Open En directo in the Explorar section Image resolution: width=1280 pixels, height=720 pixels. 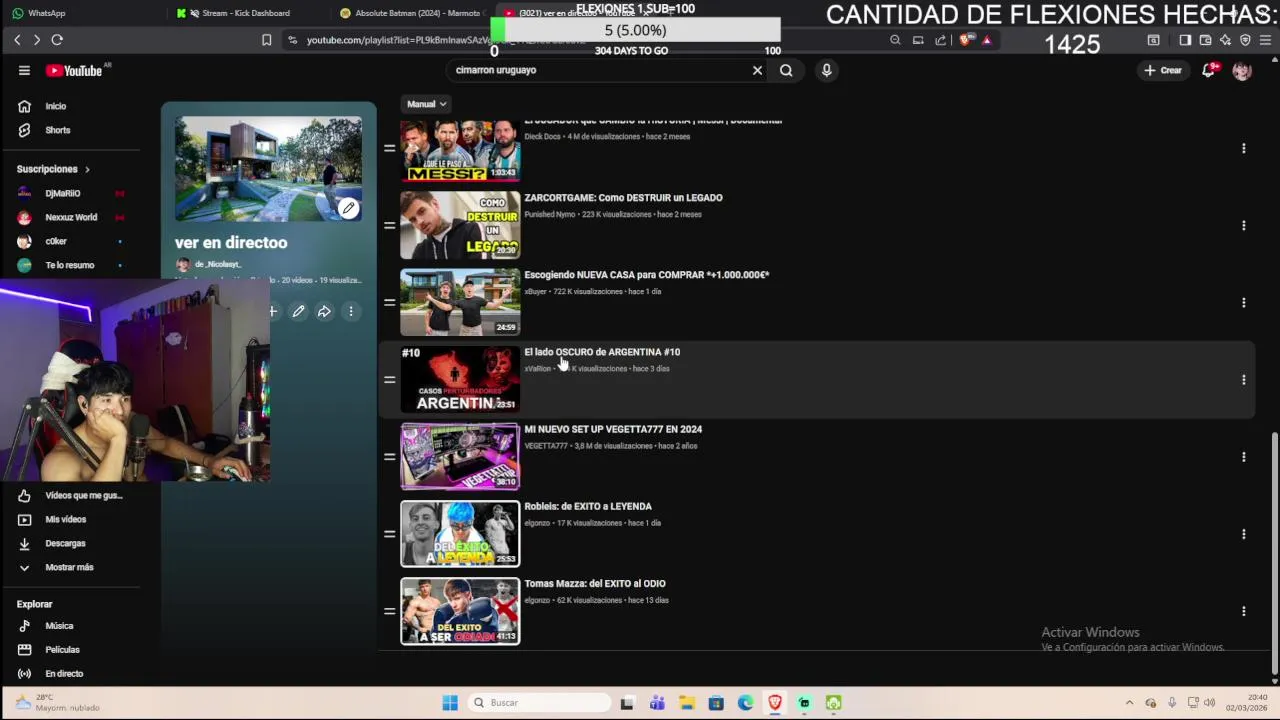coord(64,674)
